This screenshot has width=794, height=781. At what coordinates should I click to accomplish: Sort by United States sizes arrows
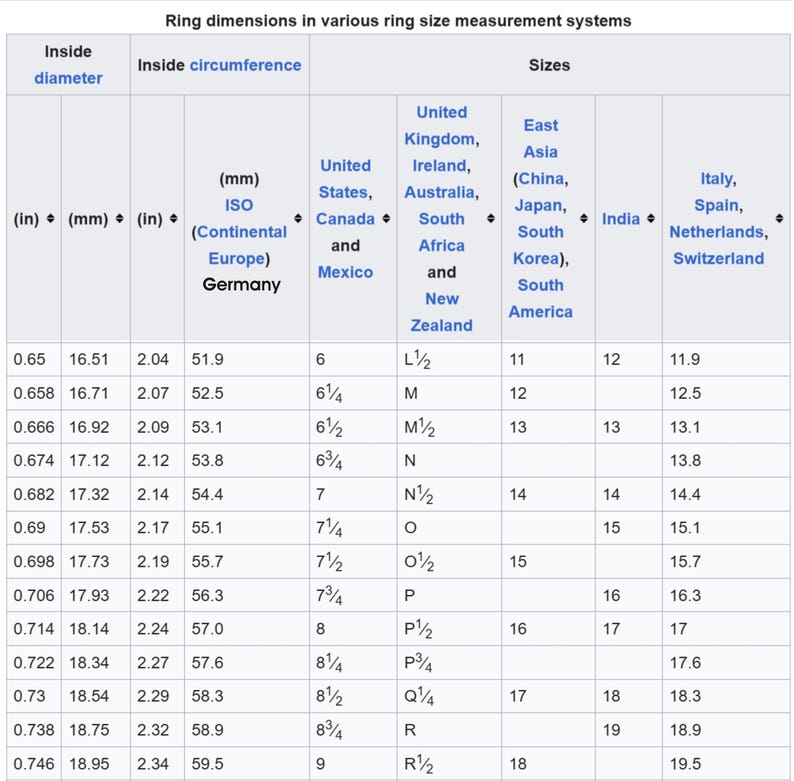coord(386,218)
